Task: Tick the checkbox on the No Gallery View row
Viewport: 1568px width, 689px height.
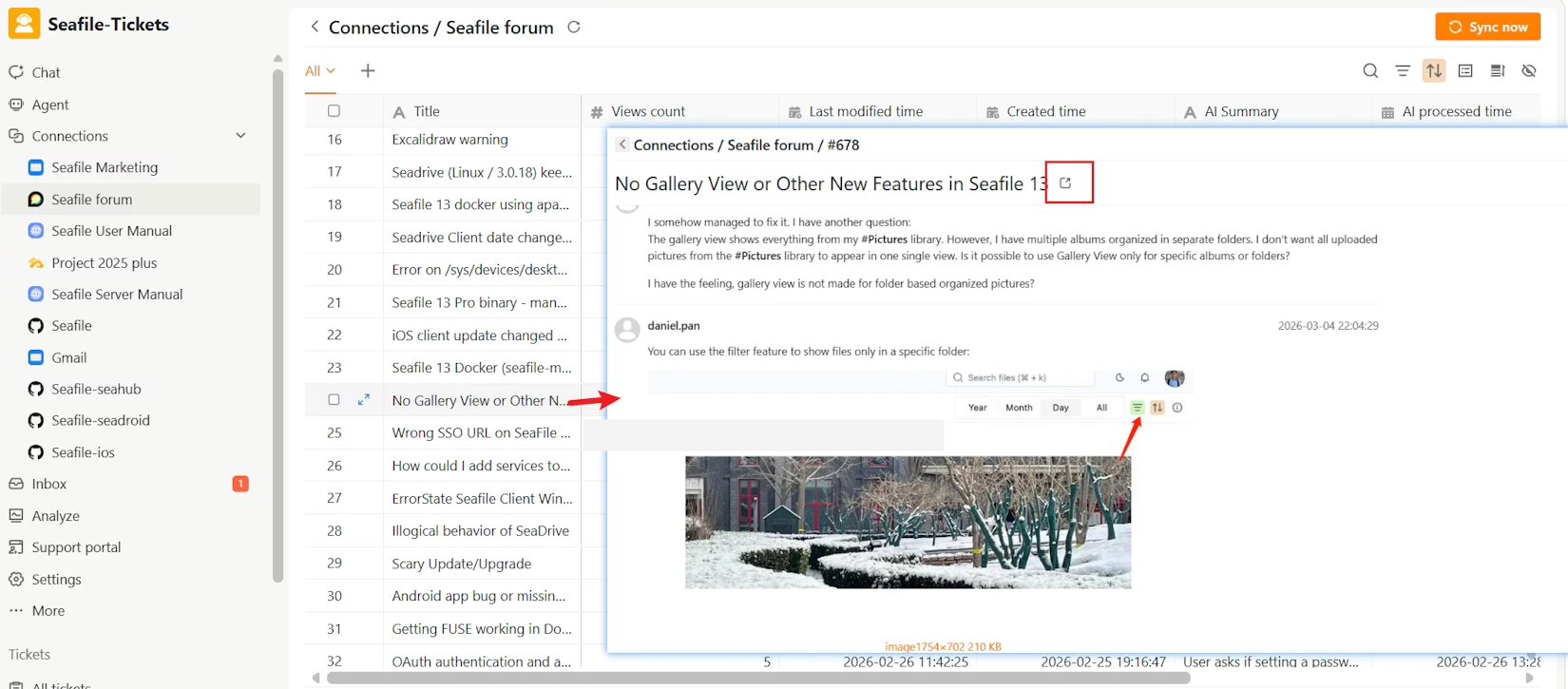Action: click(x=334, y=399)
